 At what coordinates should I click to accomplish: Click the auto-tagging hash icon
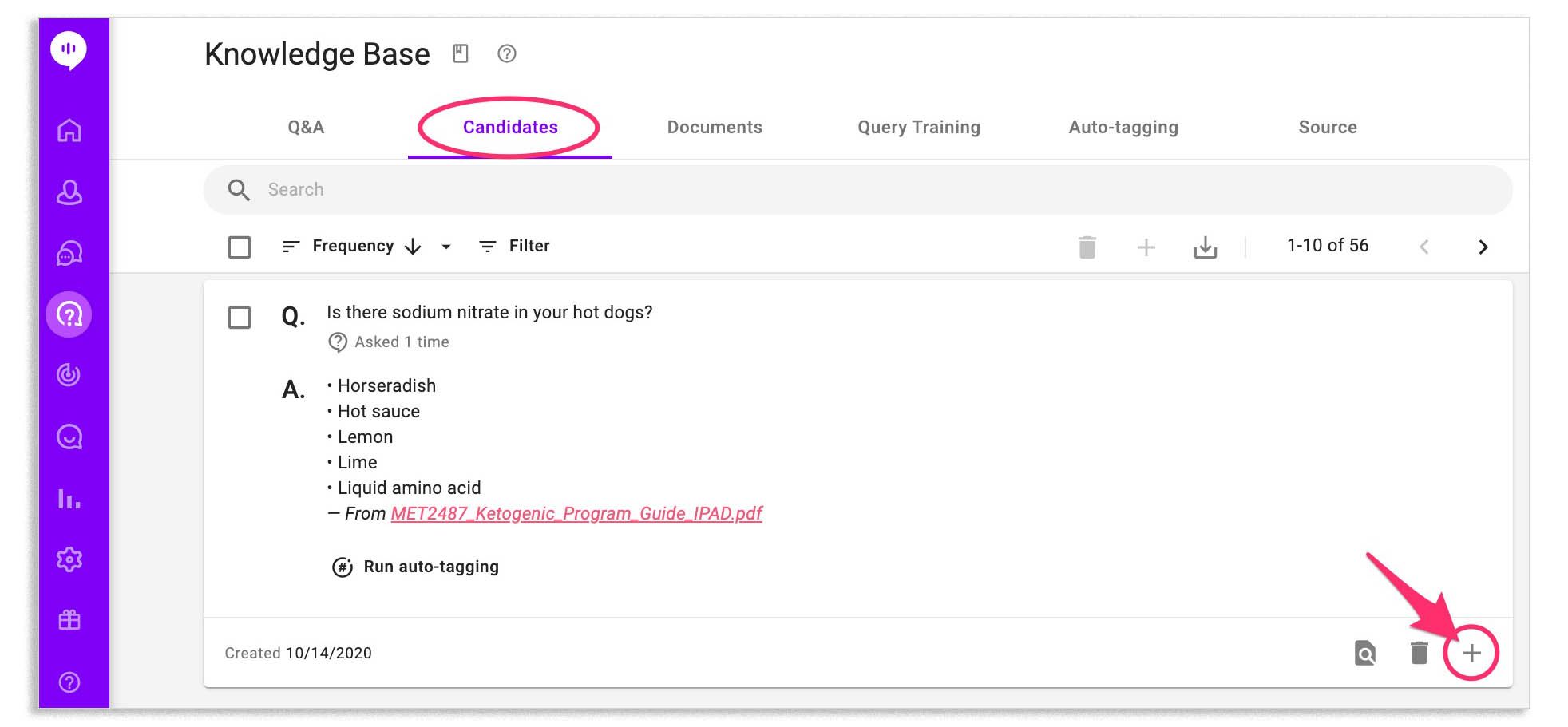point(343,567)
